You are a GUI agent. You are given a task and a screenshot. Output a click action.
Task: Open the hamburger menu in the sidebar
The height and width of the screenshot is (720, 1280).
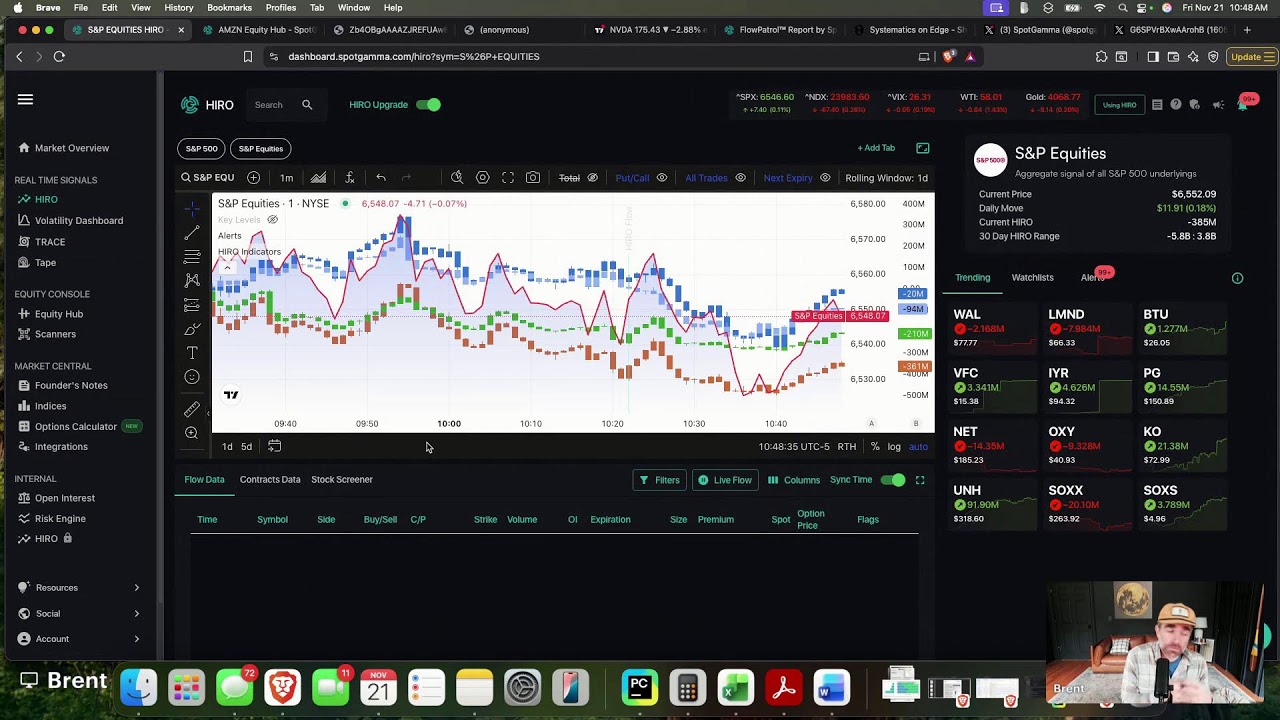pyautogui.click(x=25, y=99)
